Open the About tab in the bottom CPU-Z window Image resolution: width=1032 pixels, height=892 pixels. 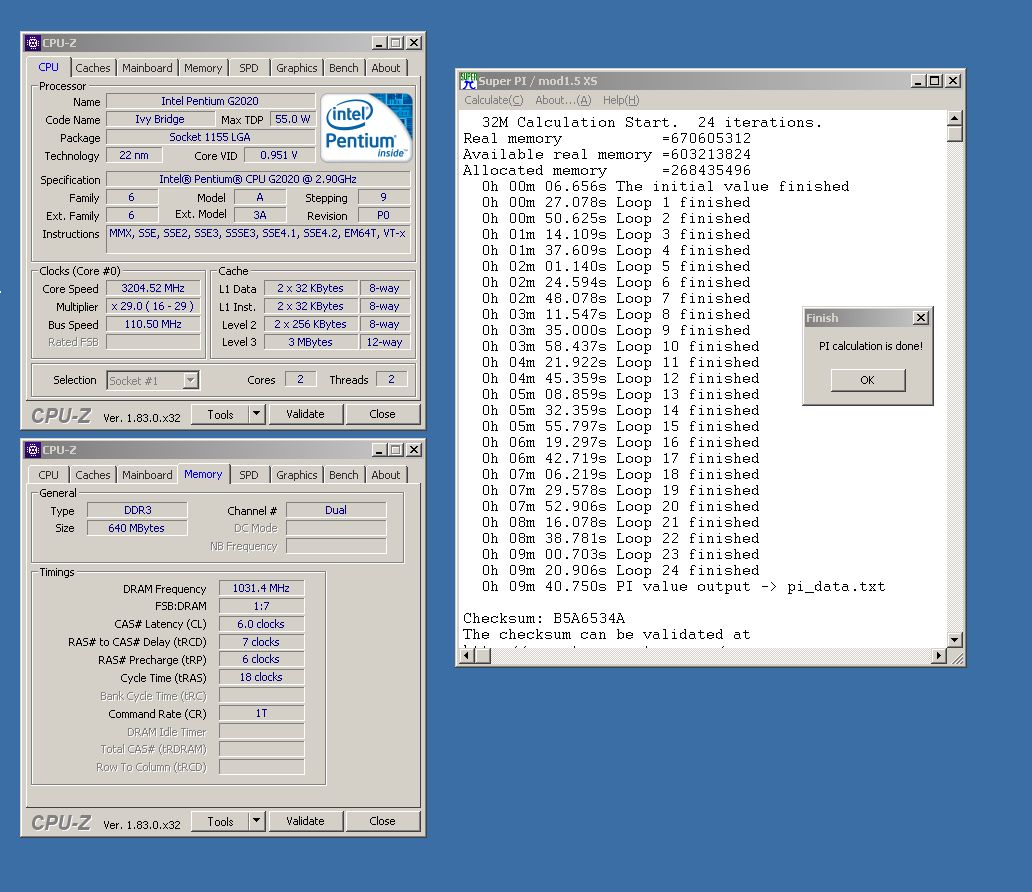[386, 475]
